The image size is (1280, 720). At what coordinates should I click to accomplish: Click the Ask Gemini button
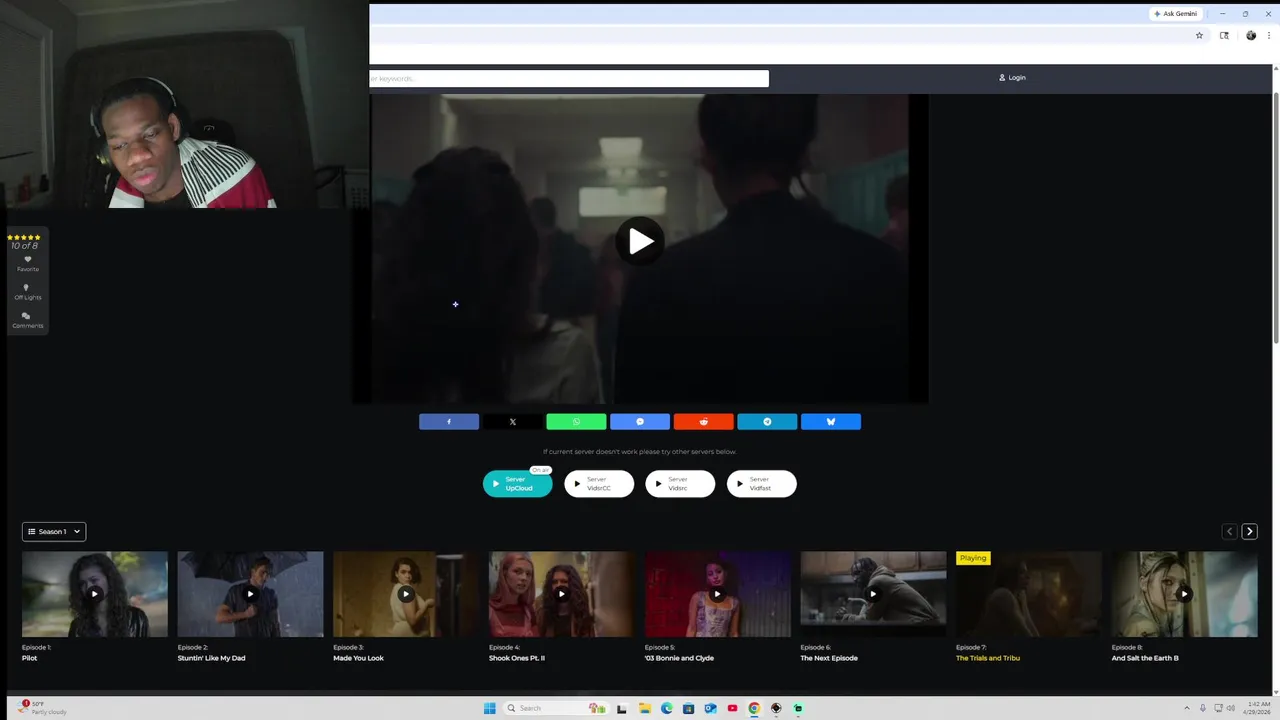click(1175, 14)
